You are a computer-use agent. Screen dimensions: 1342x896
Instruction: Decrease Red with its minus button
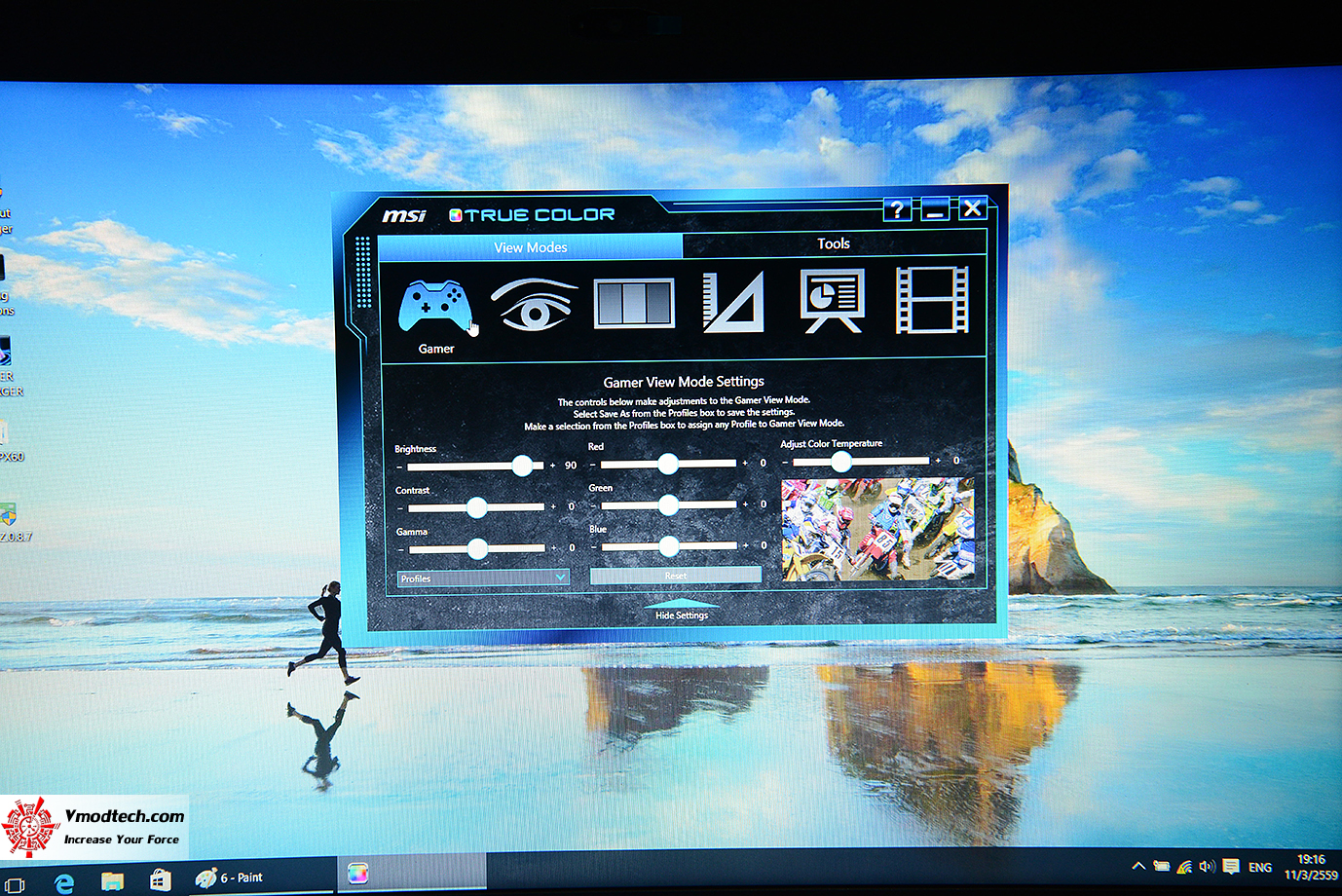592,465
